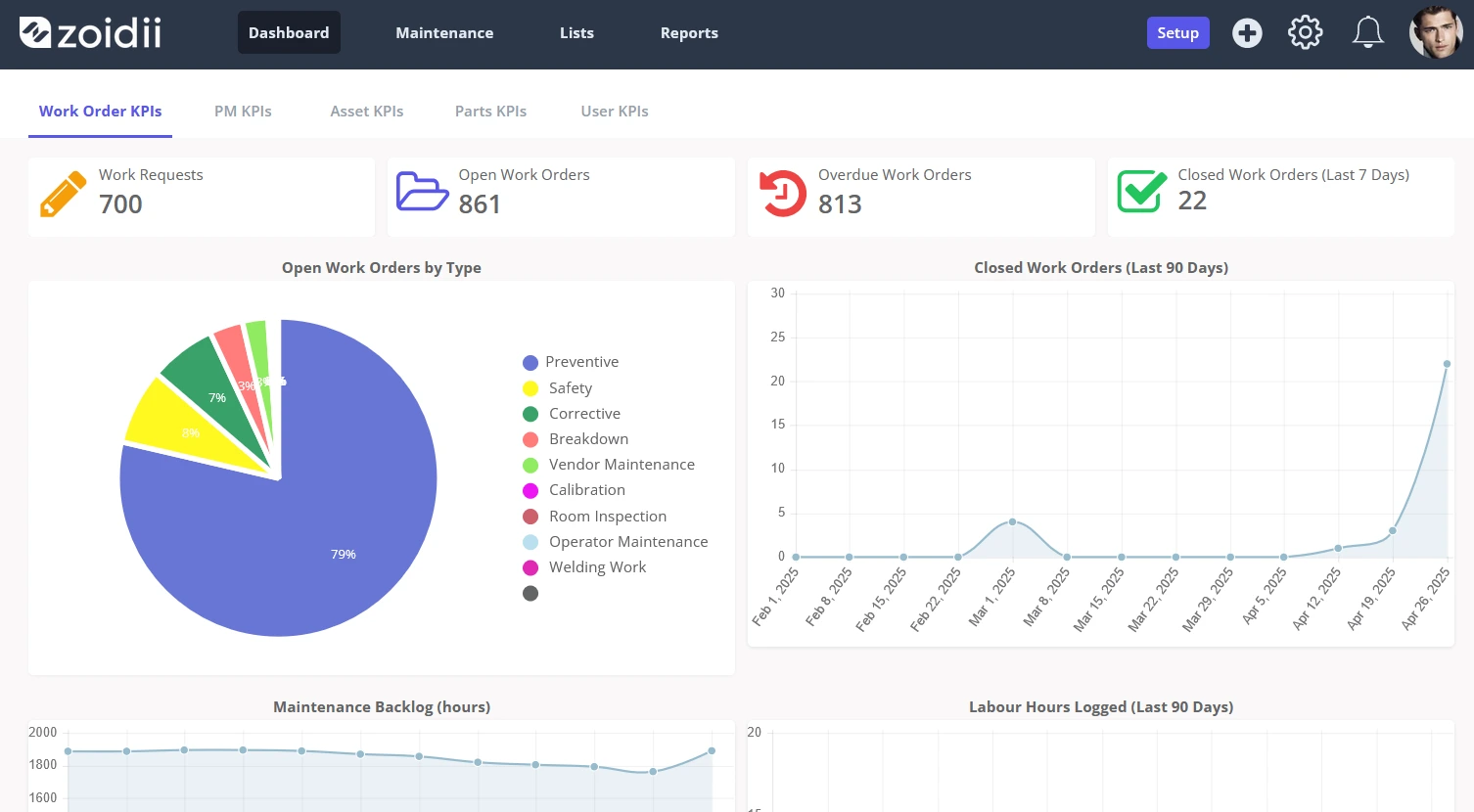Viewport: 1474px width, 812px height.
Task: Click the Apr 19 data point on closed chart
Action: [1392, 531]
